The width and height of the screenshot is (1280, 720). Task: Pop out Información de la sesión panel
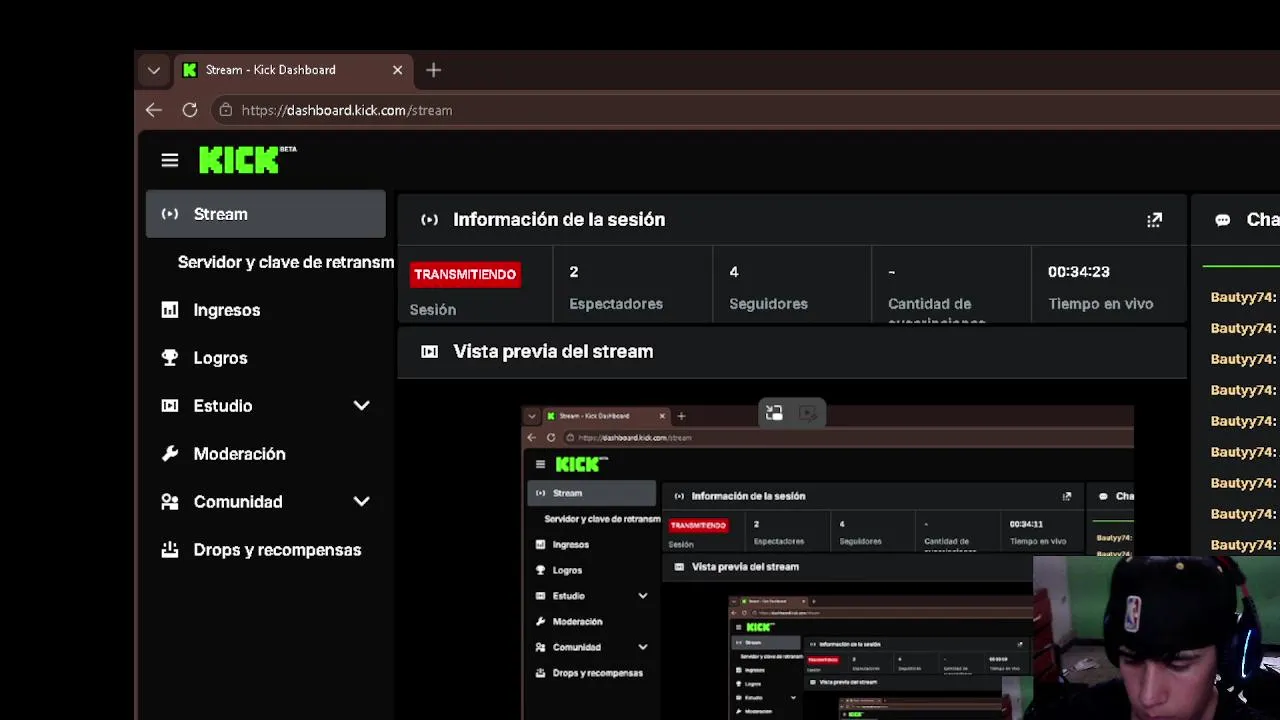[1154, 220]
